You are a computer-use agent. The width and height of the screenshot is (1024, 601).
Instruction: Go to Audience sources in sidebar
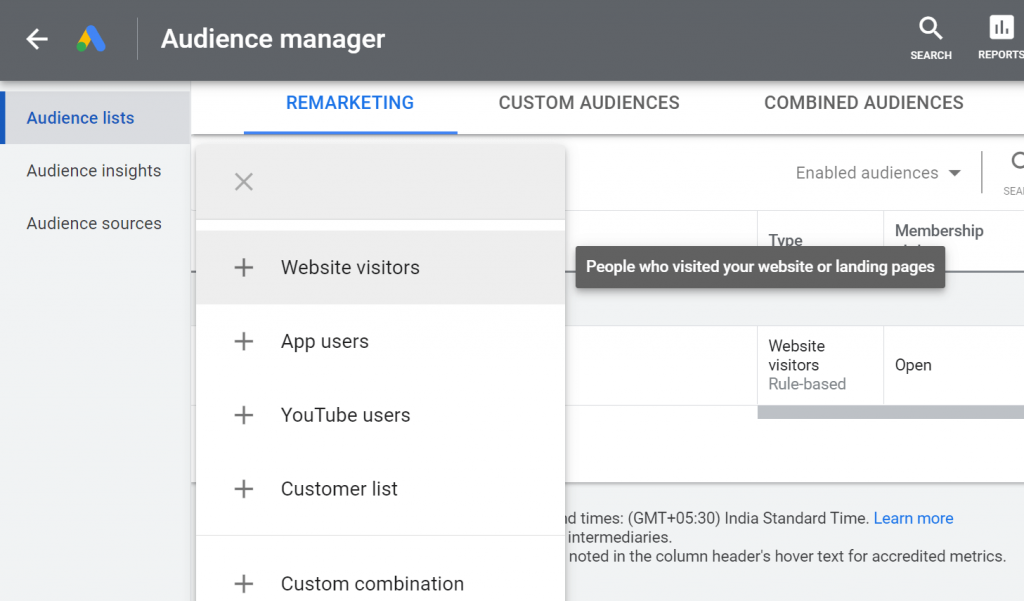[95, 223]
